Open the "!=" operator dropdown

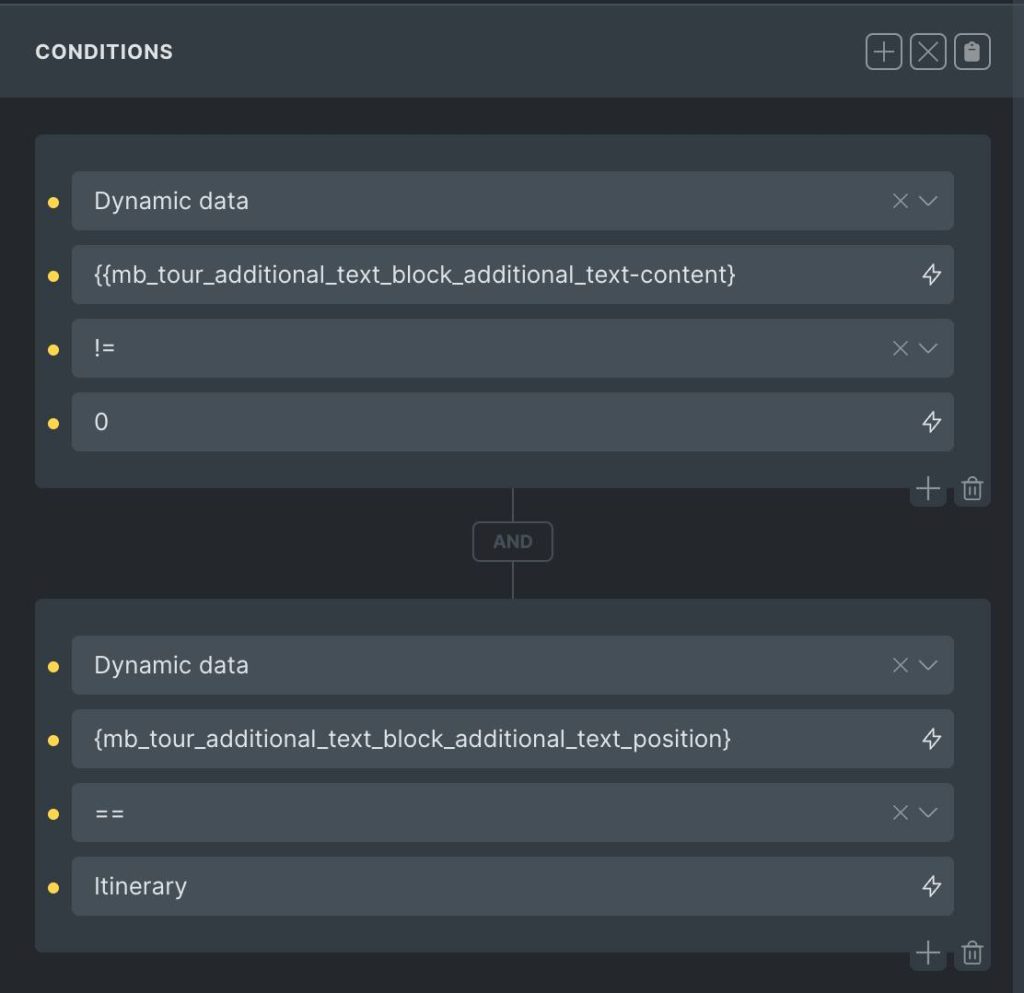point(928,348)
